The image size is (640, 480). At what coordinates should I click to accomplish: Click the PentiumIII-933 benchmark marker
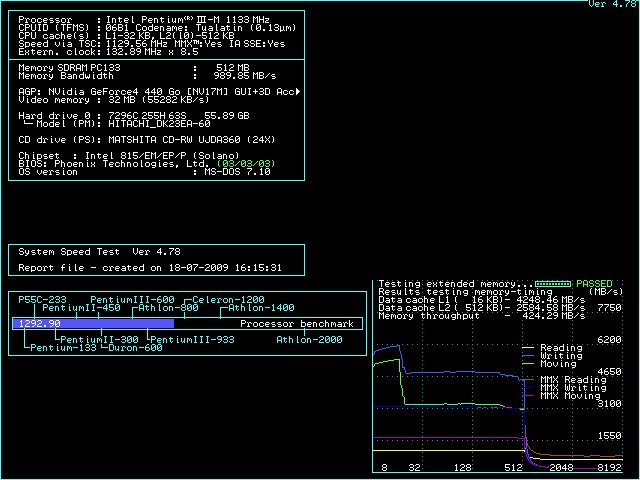coord(192,339)
